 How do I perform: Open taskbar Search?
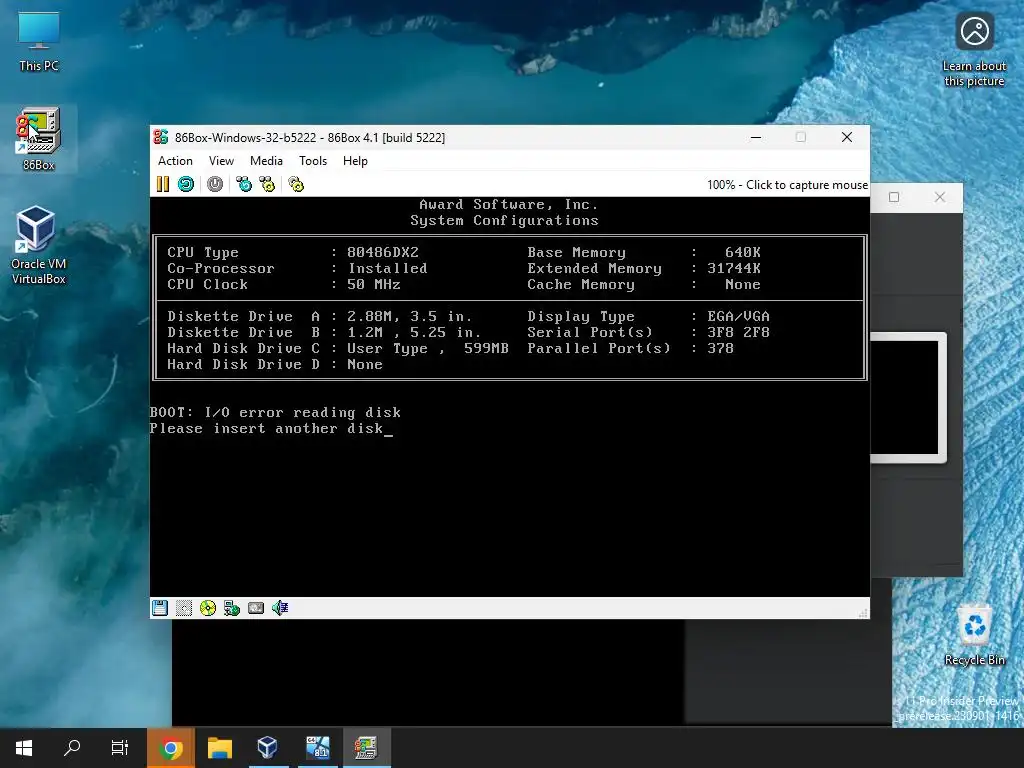[x=72, y=748]
